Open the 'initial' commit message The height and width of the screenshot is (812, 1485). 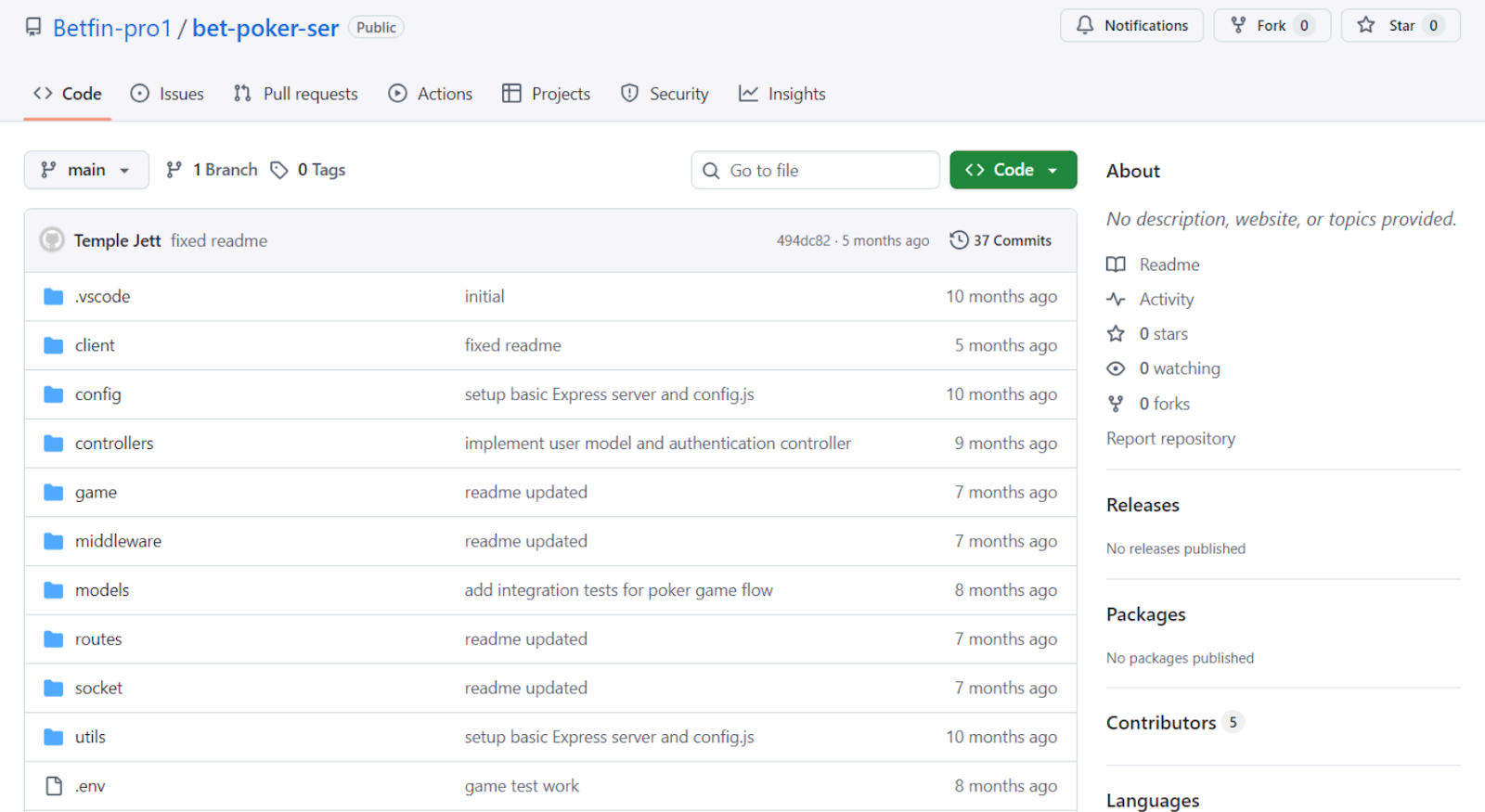pyautogui.click(x=484, y=296)
